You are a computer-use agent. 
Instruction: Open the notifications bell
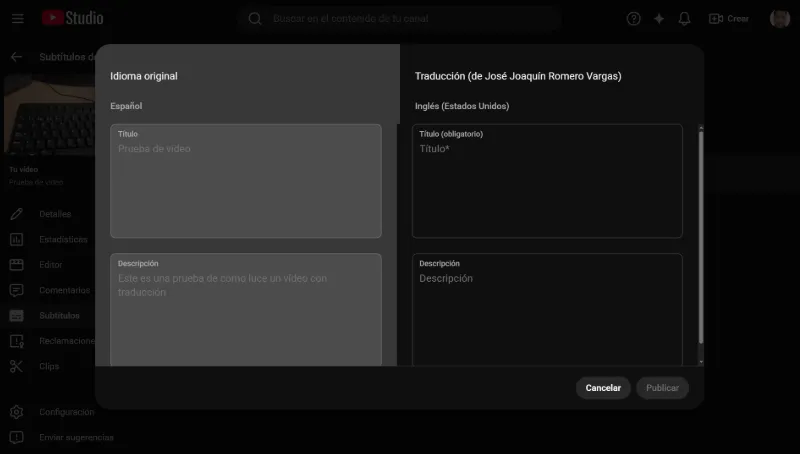tap(684, 19)
